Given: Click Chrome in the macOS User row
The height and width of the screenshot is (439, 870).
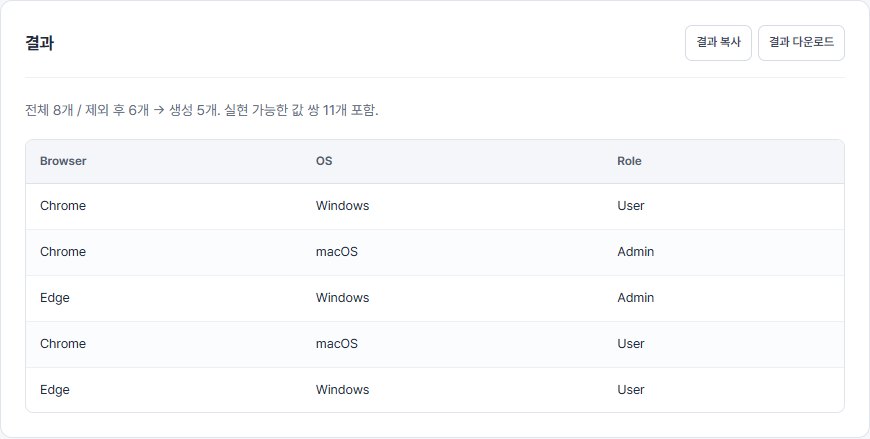Looking at the screenshot, I should (x=63, y=344).
